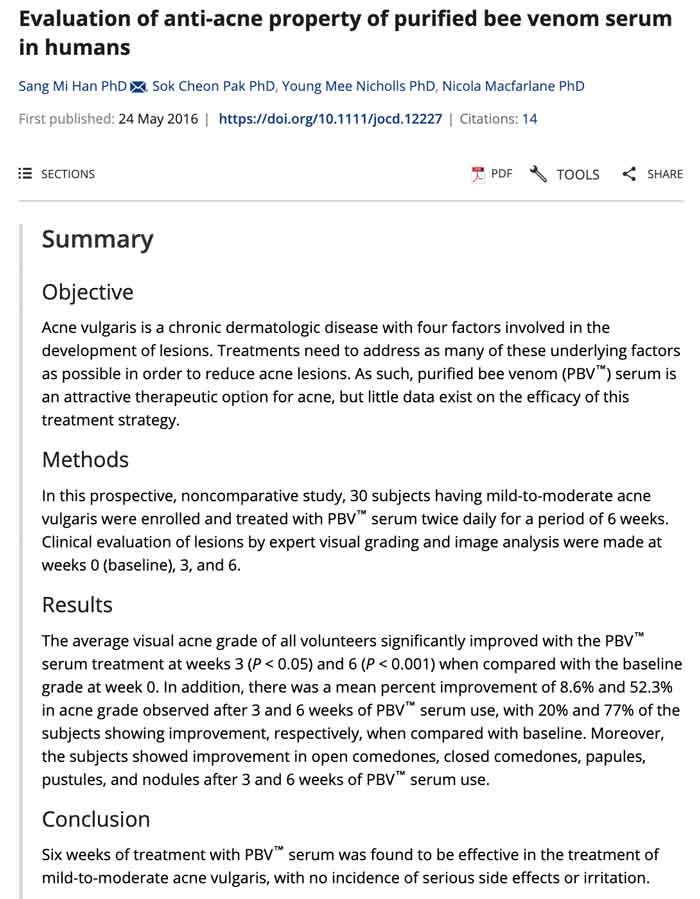700x899 pixels.
Task: Click the Tools wrench icon
Action: [538, 174]
